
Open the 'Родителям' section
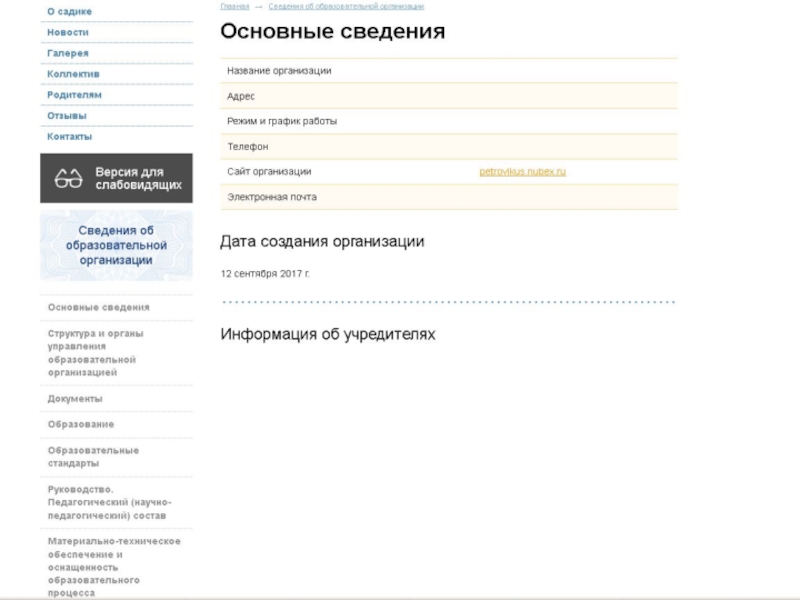(74, 95)
